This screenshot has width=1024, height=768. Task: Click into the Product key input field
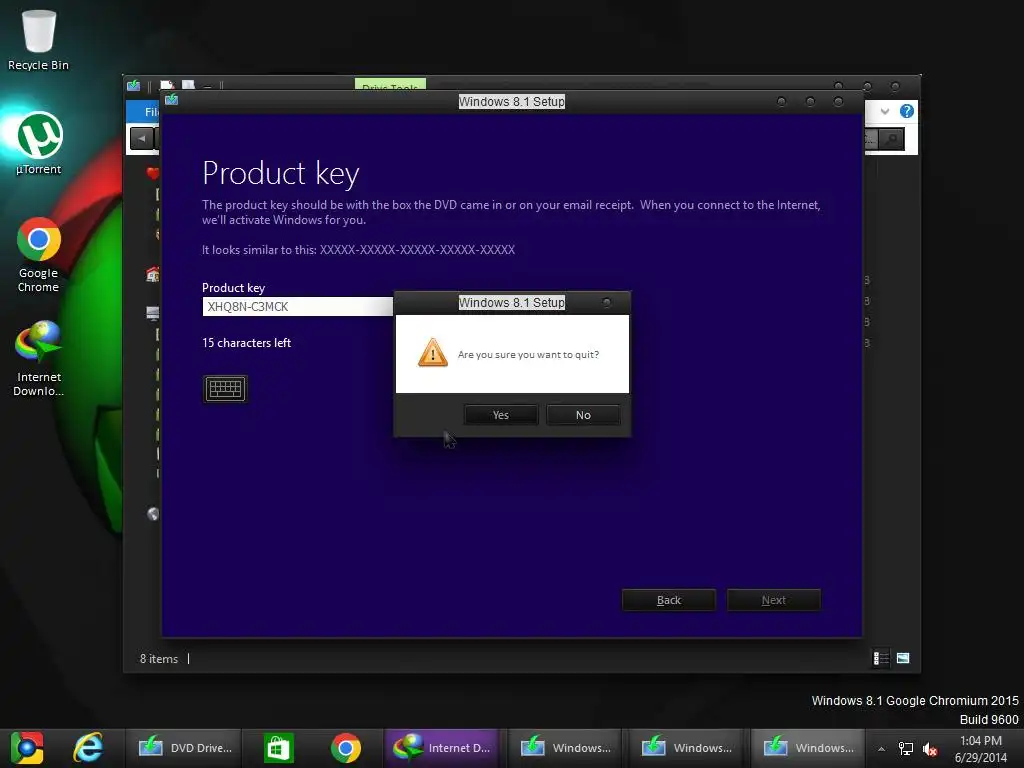coord(298,306)
